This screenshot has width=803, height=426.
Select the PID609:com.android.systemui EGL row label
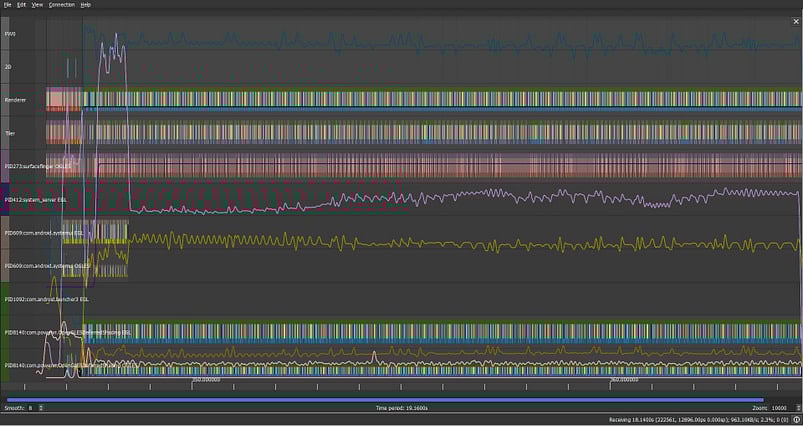coord(44,233)
